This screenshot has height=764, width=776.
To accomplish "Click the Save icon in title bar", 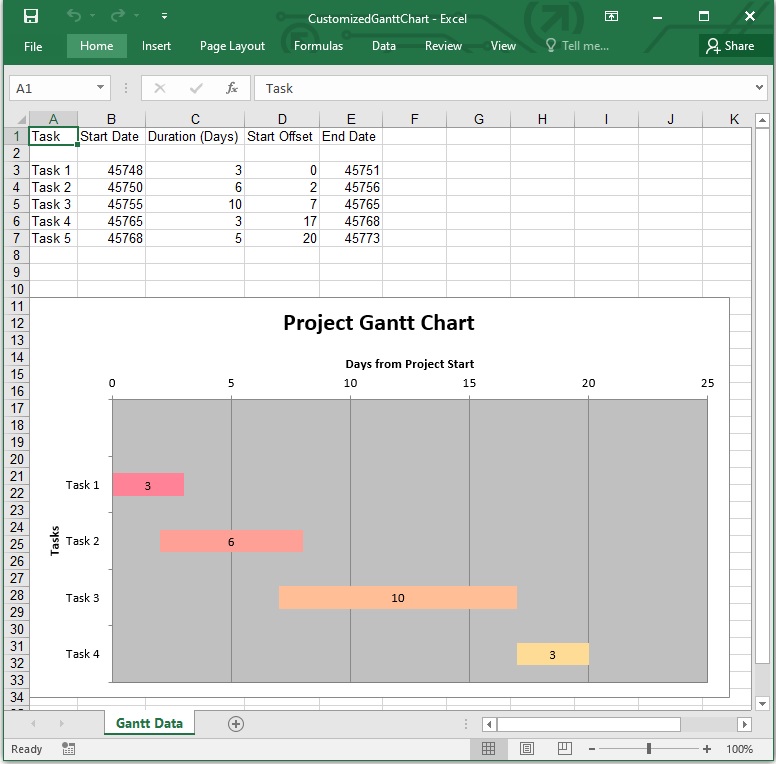I will point(31,16).
